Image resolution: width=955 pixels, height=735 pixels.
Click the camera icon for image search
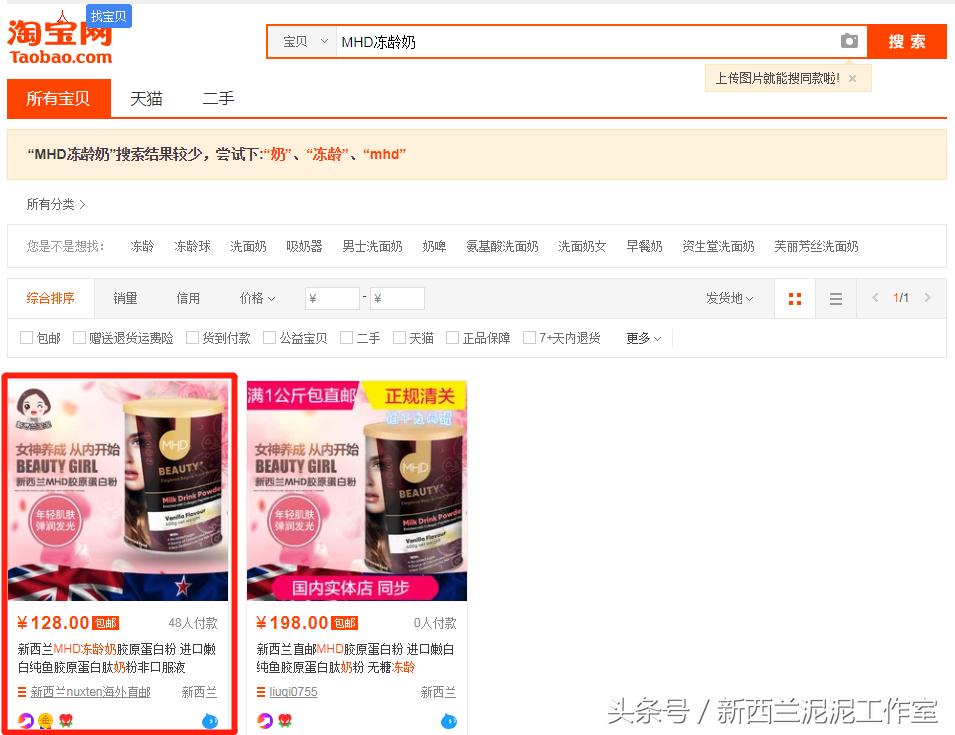click(849, 41)
